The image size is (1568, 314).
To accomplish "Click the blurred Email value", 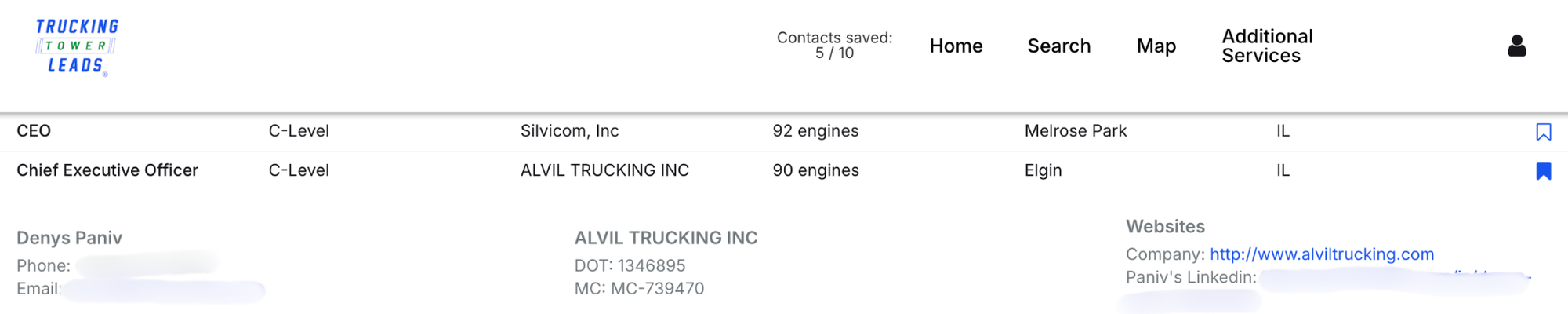I will [x=163, y=290].
